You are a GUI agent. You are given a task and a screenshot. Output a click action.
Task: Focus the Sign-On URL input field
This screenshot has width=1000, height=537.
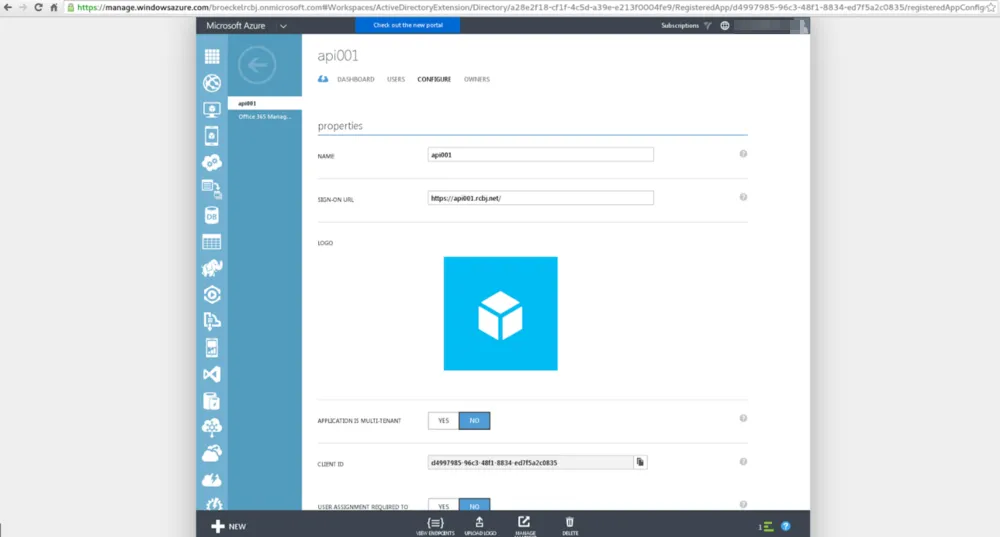(541, 198)
